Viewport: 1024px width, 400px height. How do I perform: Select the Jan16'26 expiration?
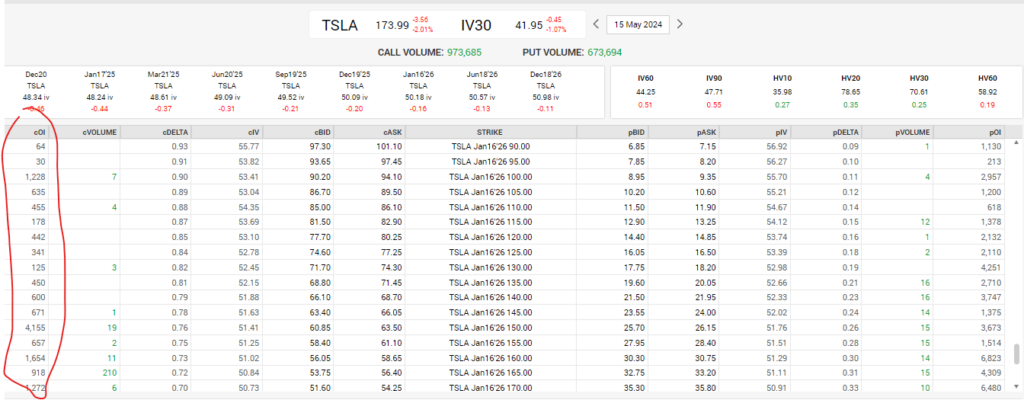tap(418, 91)
